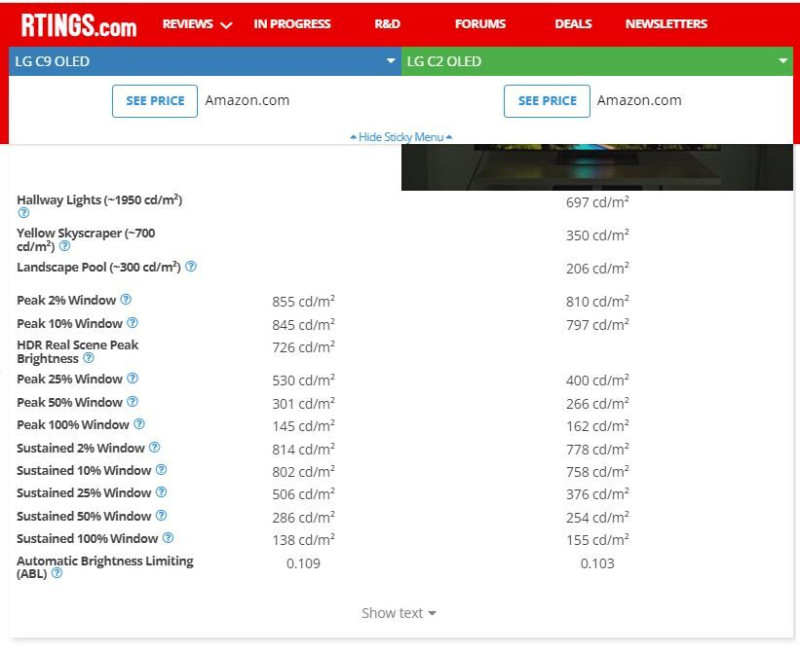800x652 pixels.
Task: Open help icon for Peak 25% Window
Action: 132,378
